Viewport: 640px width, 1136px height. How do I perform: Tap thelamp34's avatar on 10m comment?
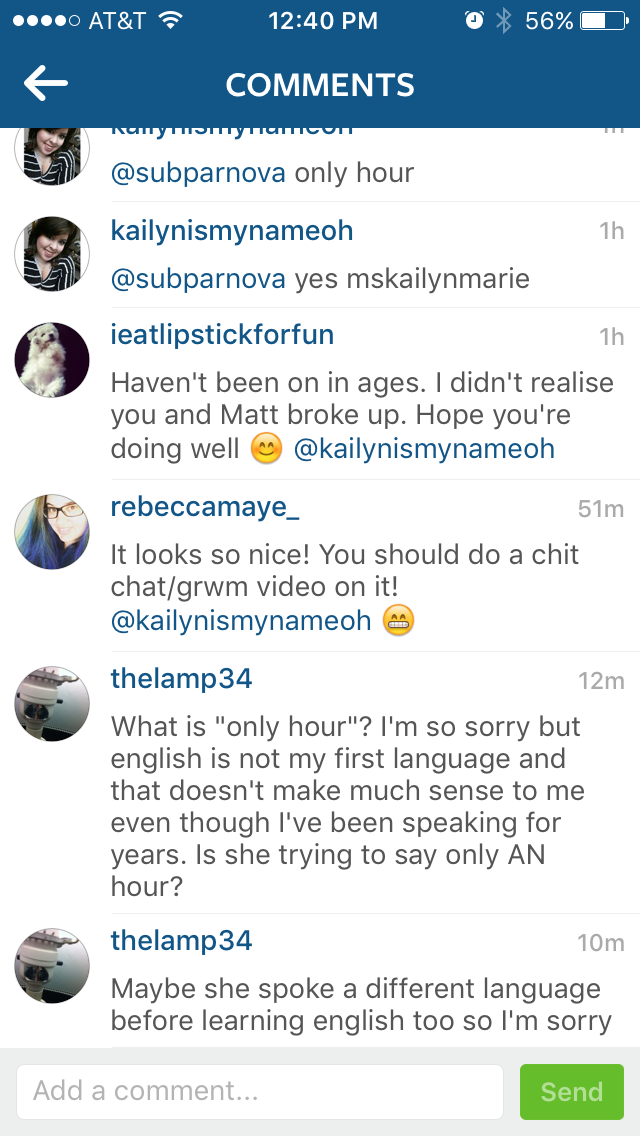tap(52, 966)
